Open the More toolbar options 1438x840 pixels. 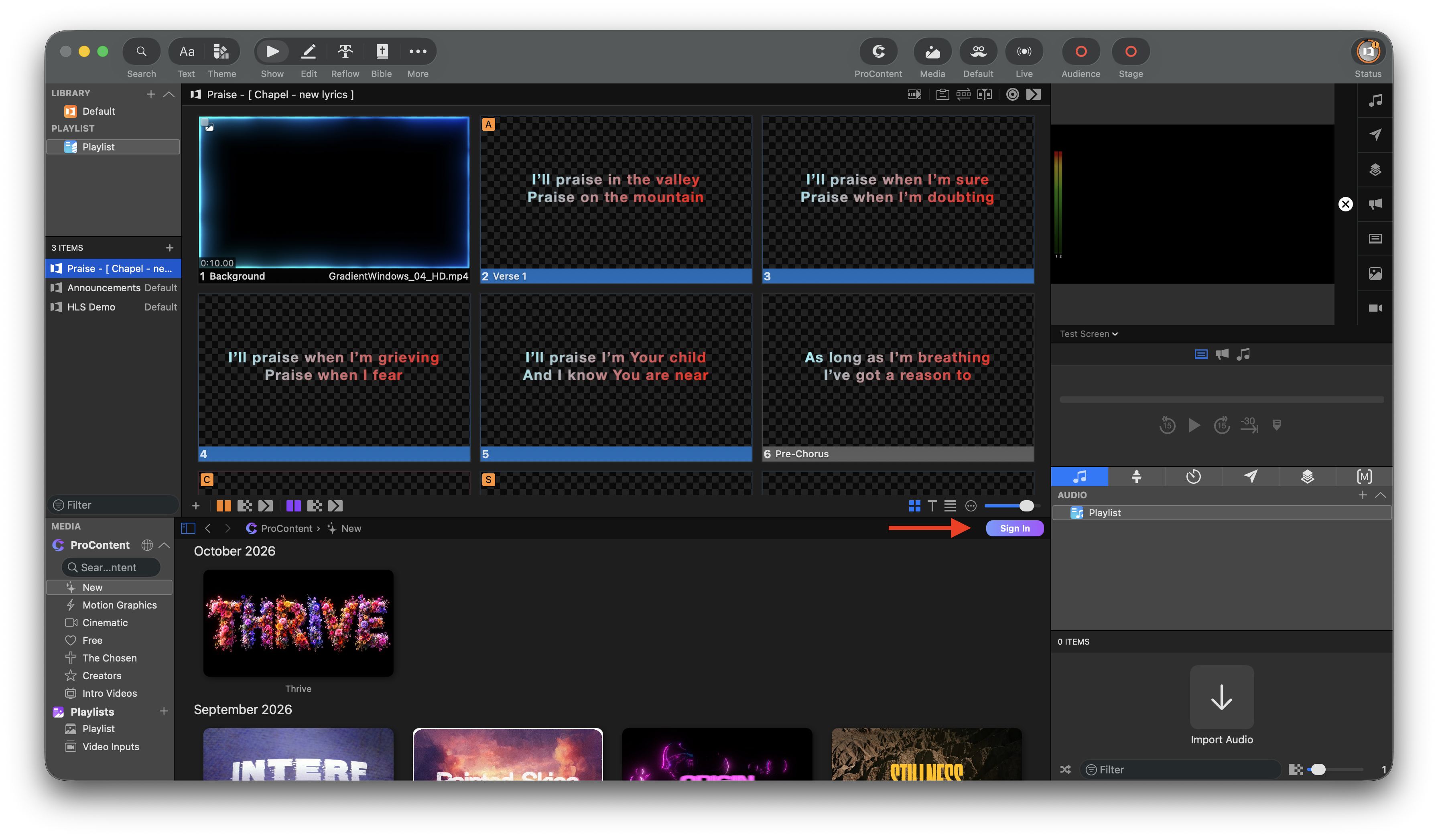pos(418,52)
